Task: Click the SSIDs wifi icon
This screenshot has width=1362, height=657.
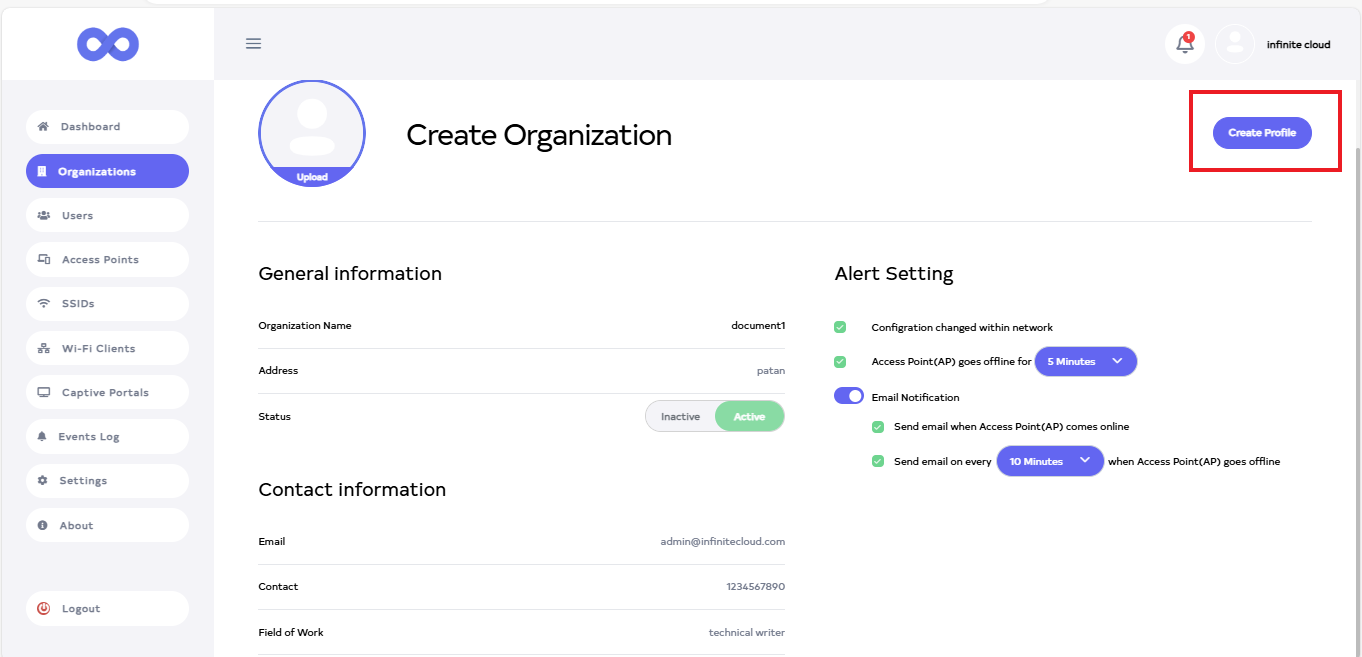Action: coord(44,304)
